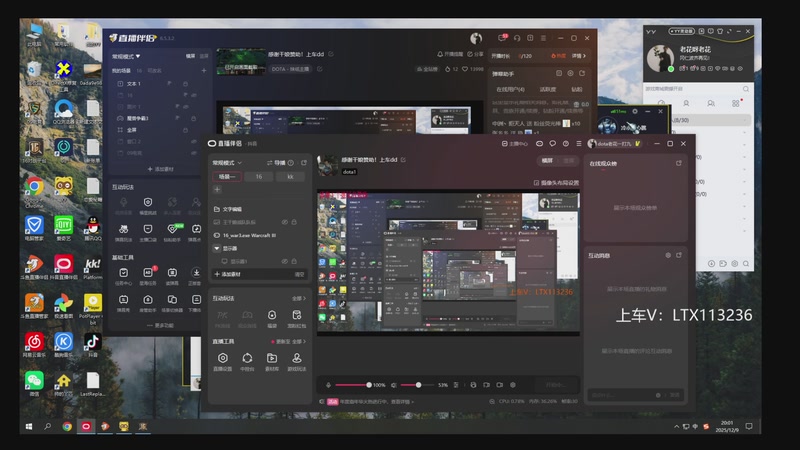Click the front window live preview canvas
Image resolution: width=800 pixels, height=450 pixels.
(x=448, y=262)
